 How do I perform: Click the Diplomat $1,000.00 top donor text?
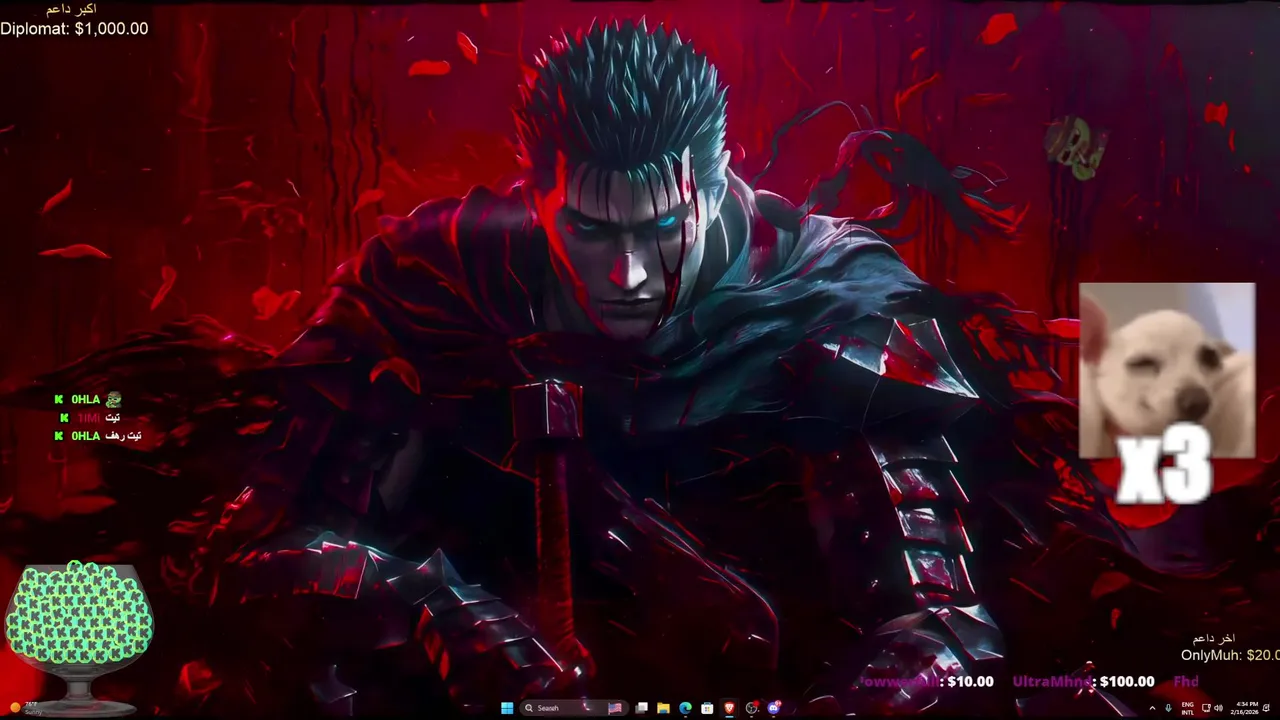pyautogui.click(x=74, y=29)
